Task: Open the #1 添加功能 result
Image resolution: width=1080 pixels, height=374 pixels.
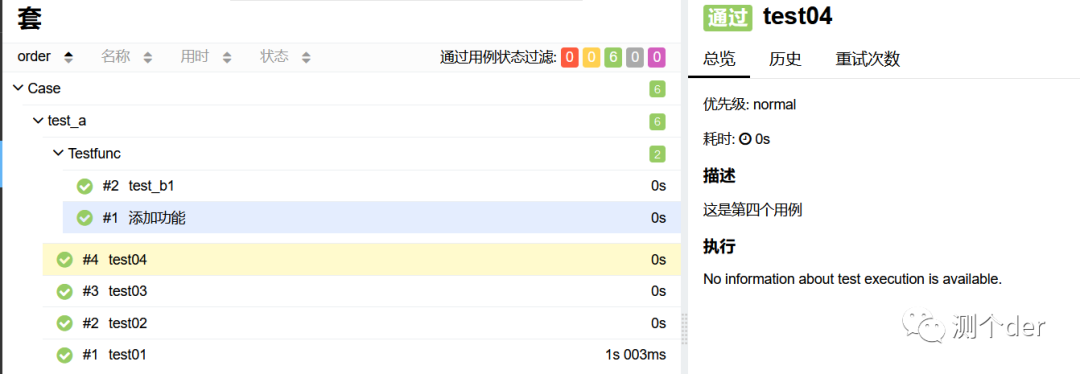Action: pos(371,218)
